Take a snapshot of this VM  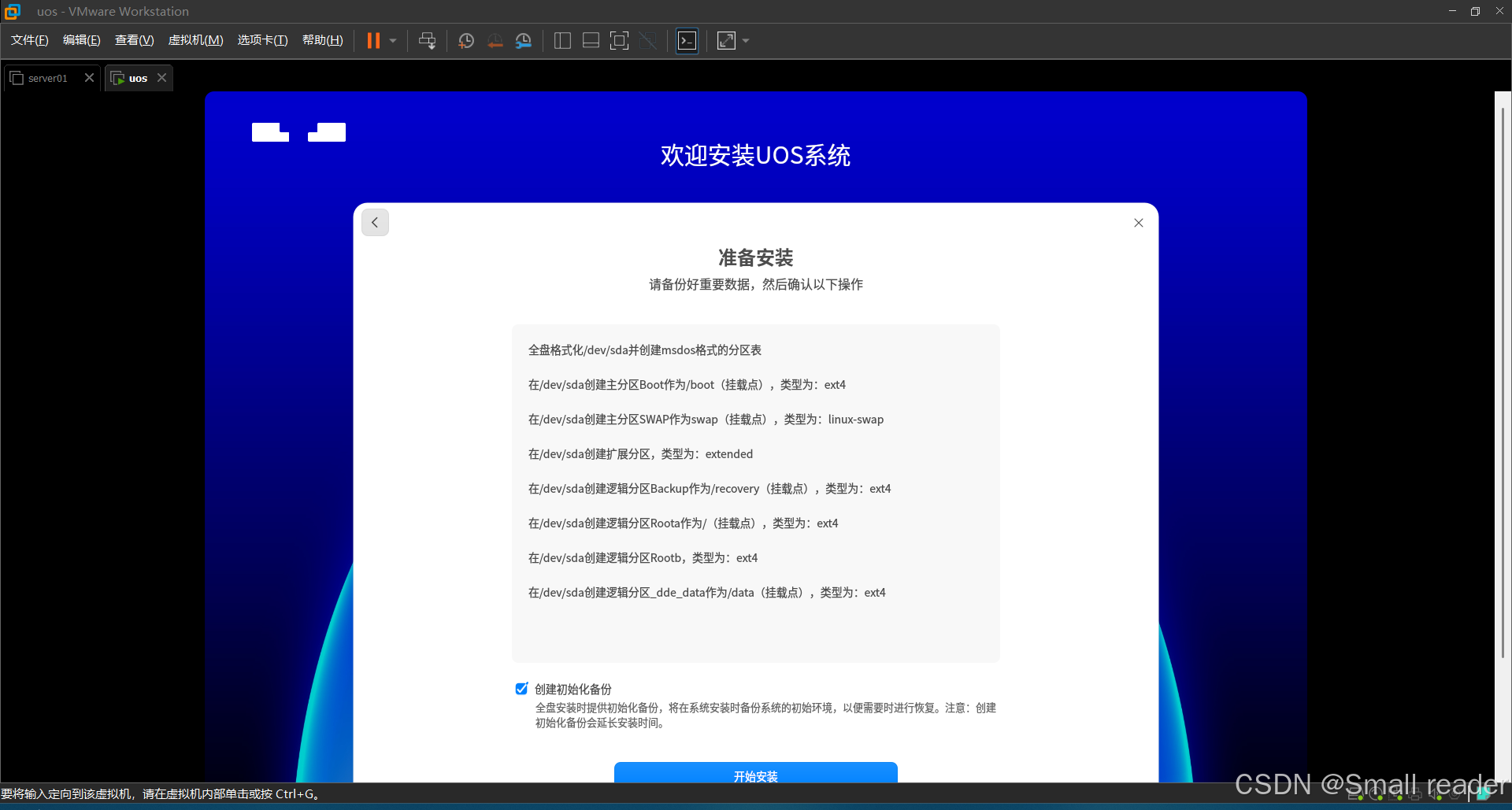(x=466, y=41)
